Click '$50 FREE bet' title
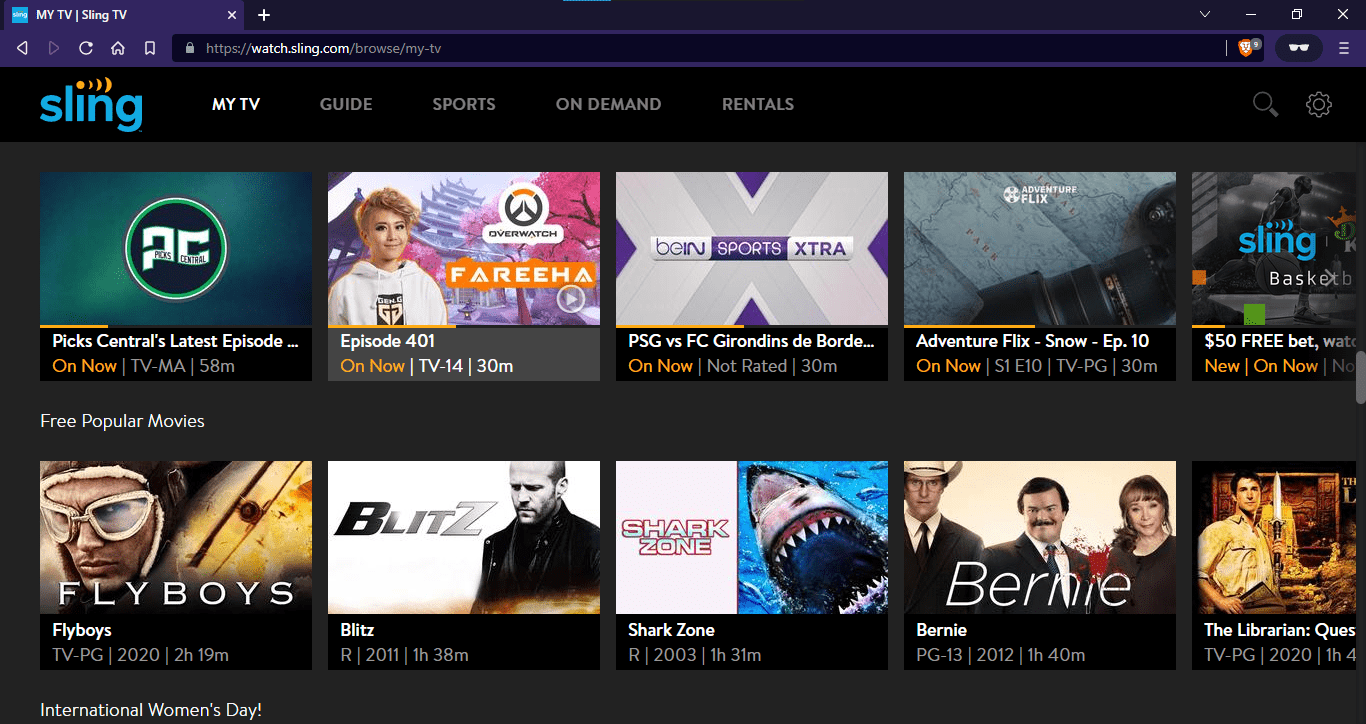The width and height of the screenshot is (1366, 724). [1280, 341]
